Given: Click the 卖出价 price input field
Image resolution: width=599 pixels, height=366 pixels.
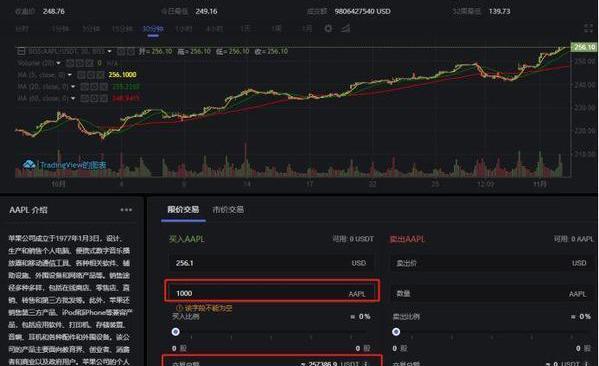Looking at the screenshot, I should (x=492, y=263).
